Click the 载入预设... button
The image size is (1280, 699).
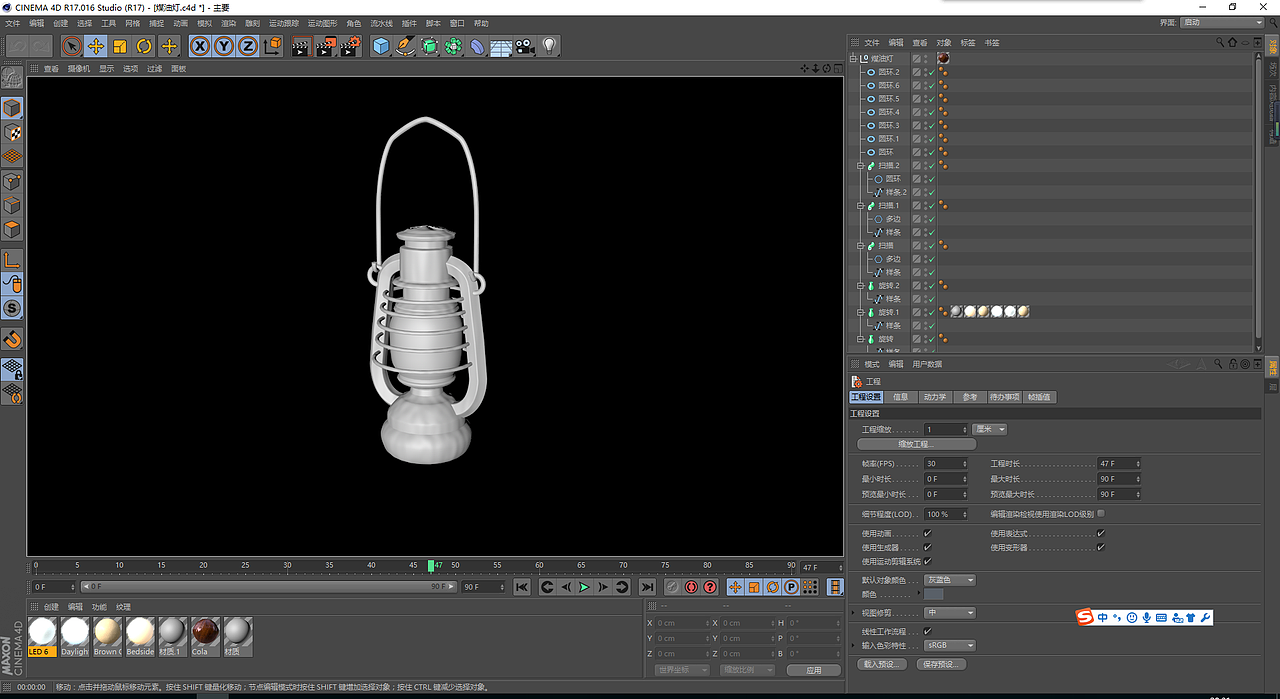(x=883, y=664)
